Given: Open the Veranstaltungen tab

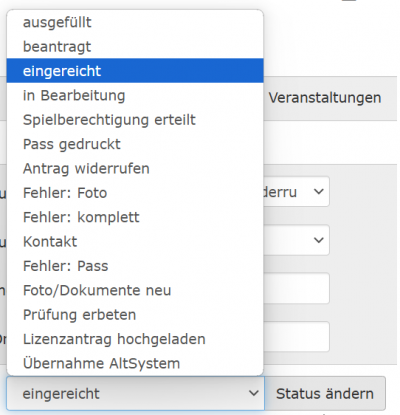Looking at the screenshot, I should 325,98.
